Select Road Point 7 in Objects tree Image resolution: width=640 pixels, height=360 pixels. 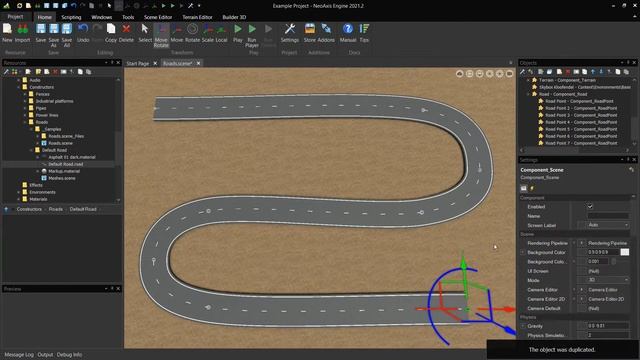[581, 143]
